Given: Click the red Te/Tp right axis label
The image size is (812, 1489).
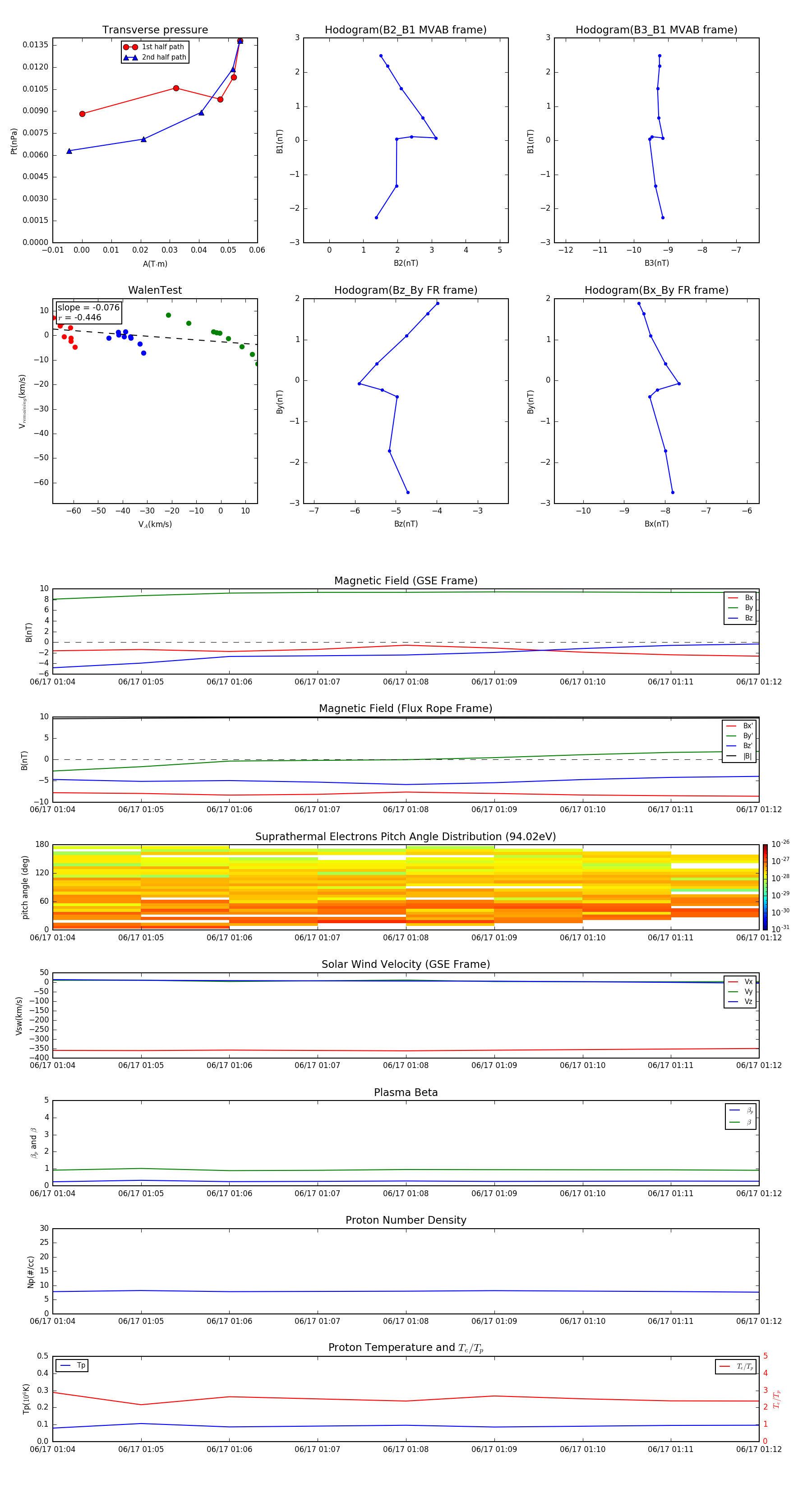Looking at the screenshot, I should point(776,1399).
